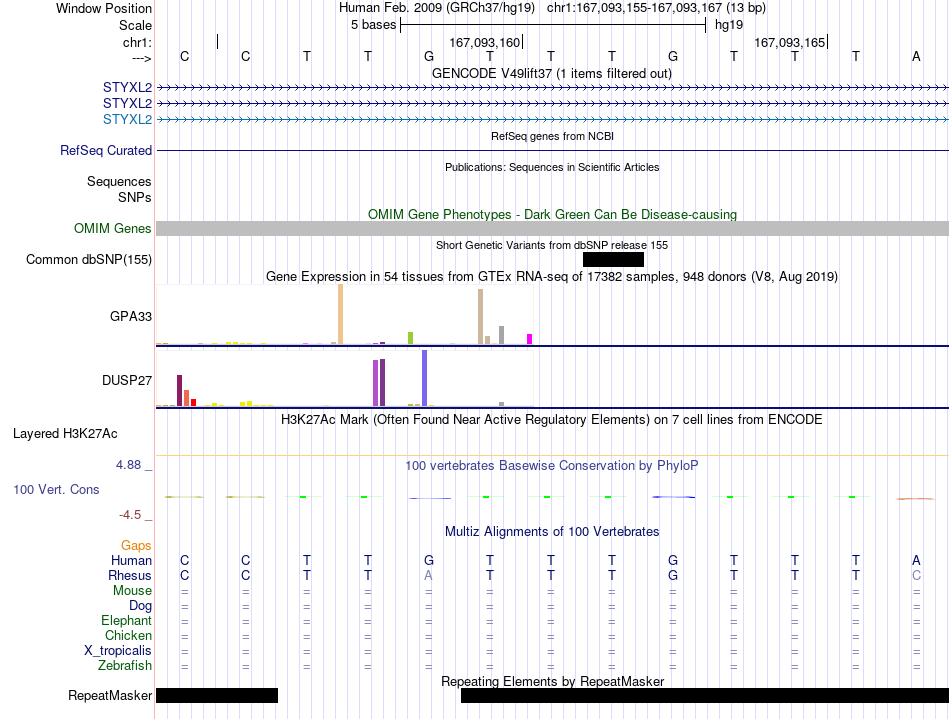This screenshot has height=719, width=950.
Task: Click the 4.88 PhyloP upper limit value
Action: coord(128,465)
